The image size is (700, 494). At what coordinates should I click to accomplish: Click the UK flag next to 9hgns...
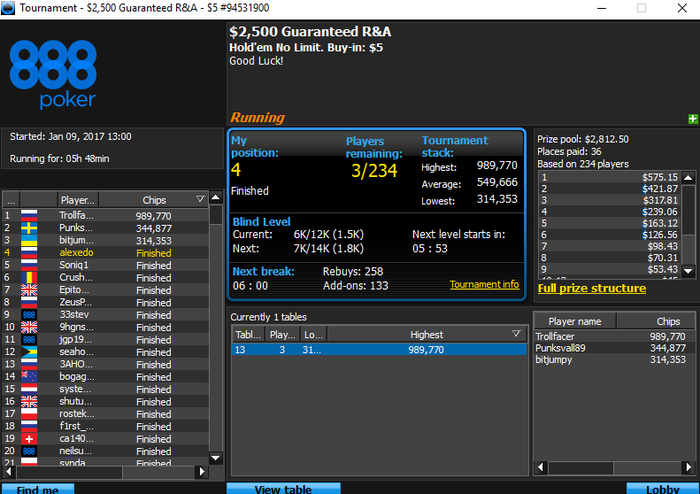[29, 327]
